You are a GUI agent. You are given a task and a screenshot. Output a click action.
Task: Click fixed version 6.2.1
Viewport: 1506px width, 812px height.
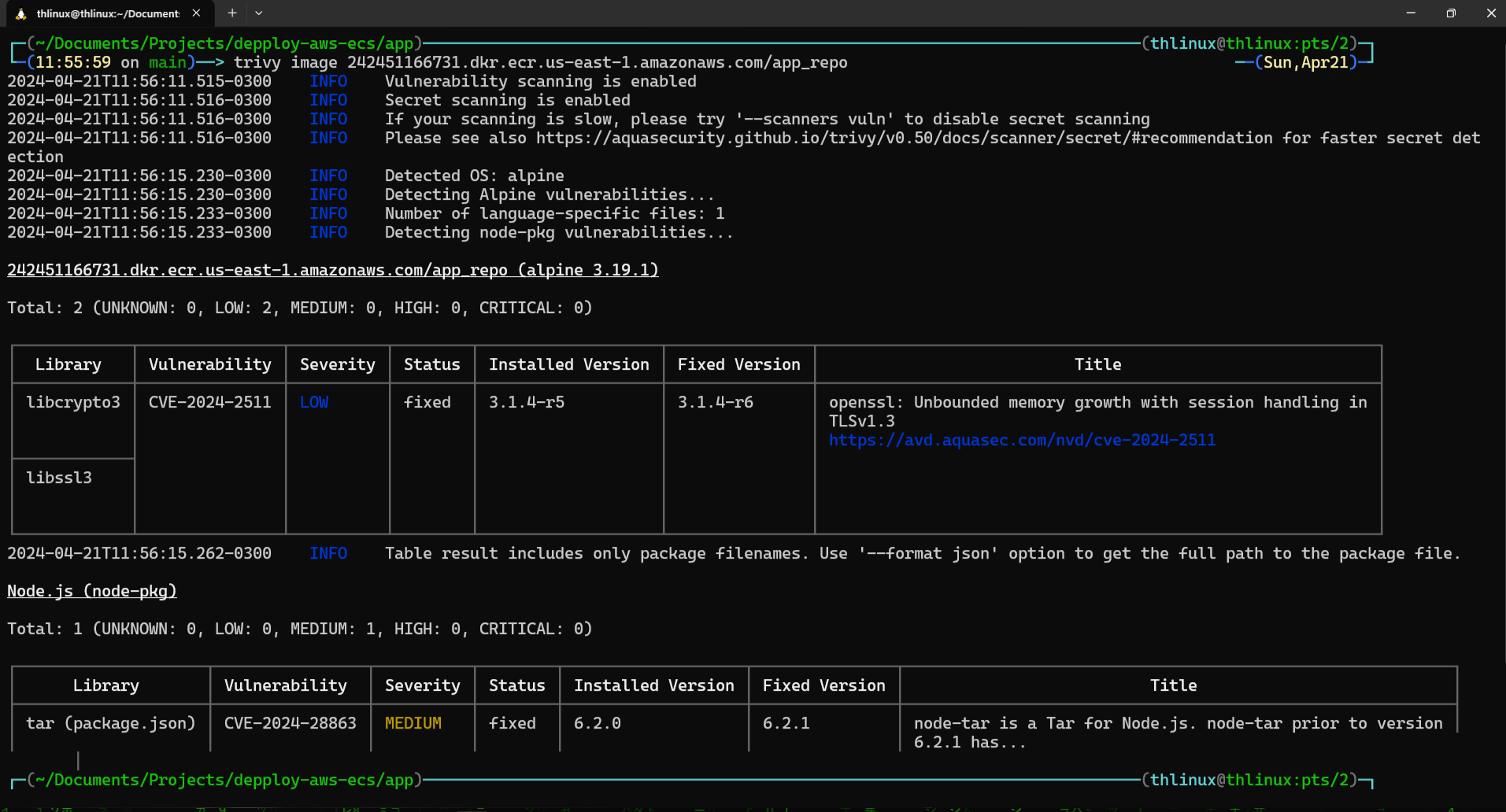(x=786, y=723)
